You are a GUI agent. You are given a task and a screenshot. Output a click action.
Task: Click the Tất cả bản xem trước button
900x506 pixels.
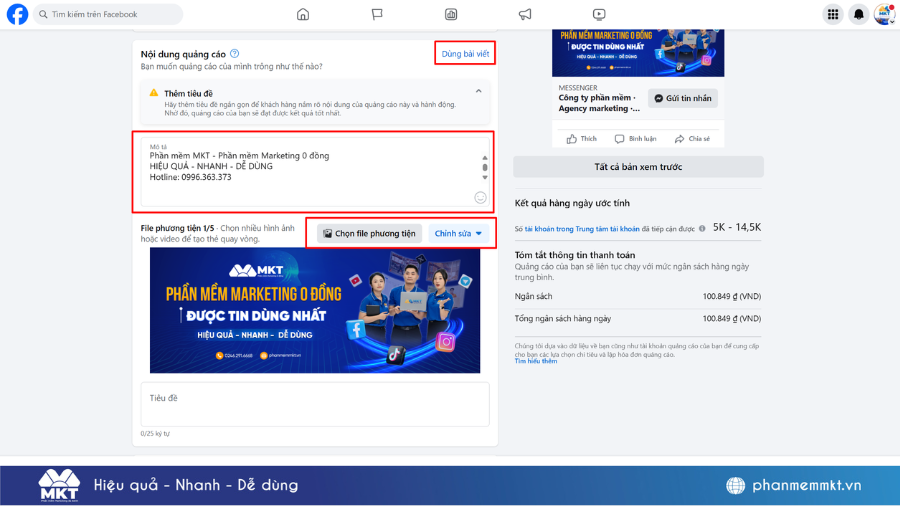click(638, 167)
